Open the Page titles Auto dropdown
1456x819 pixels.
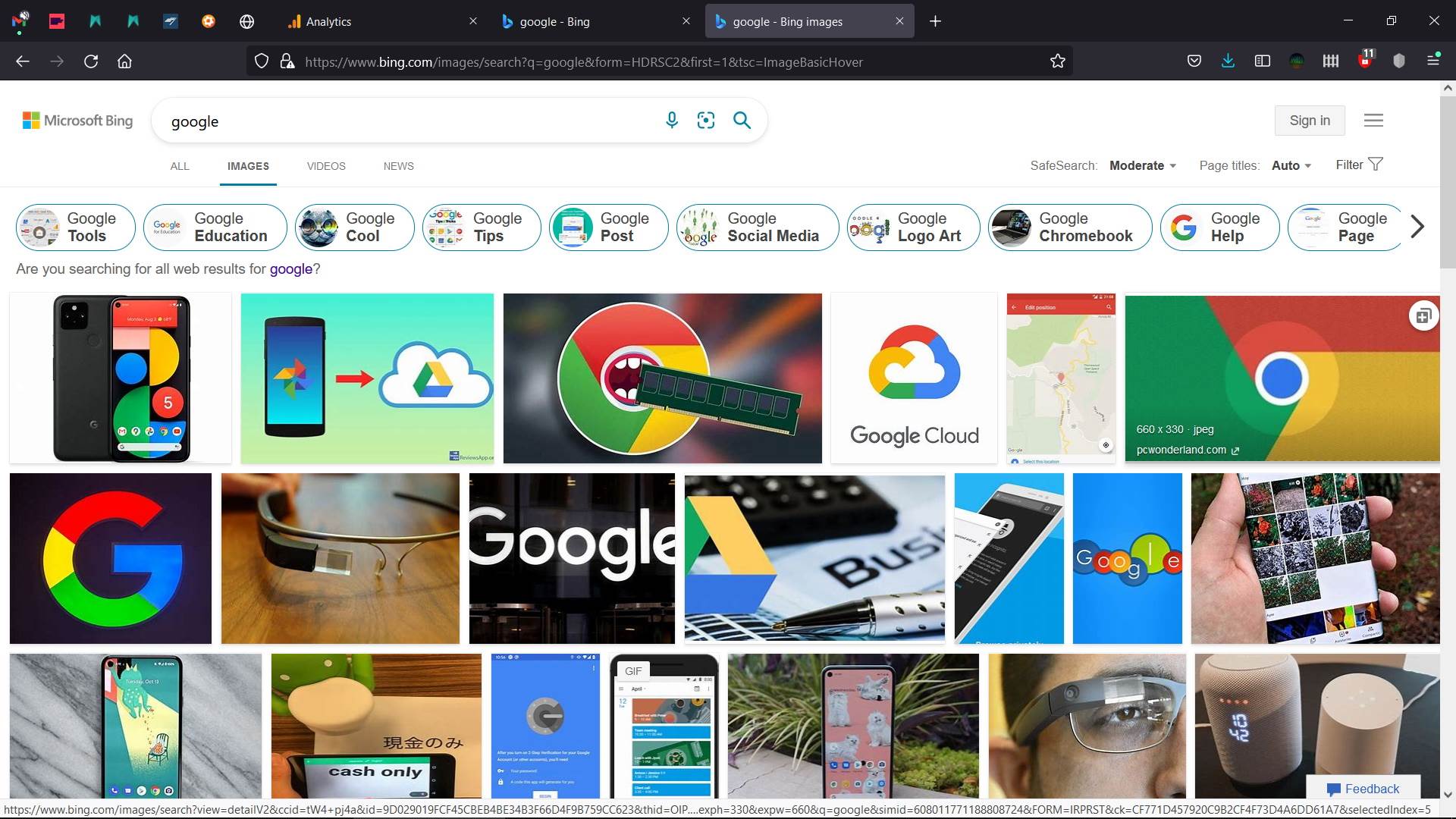pyautogui.click(x=1291, y=165)
